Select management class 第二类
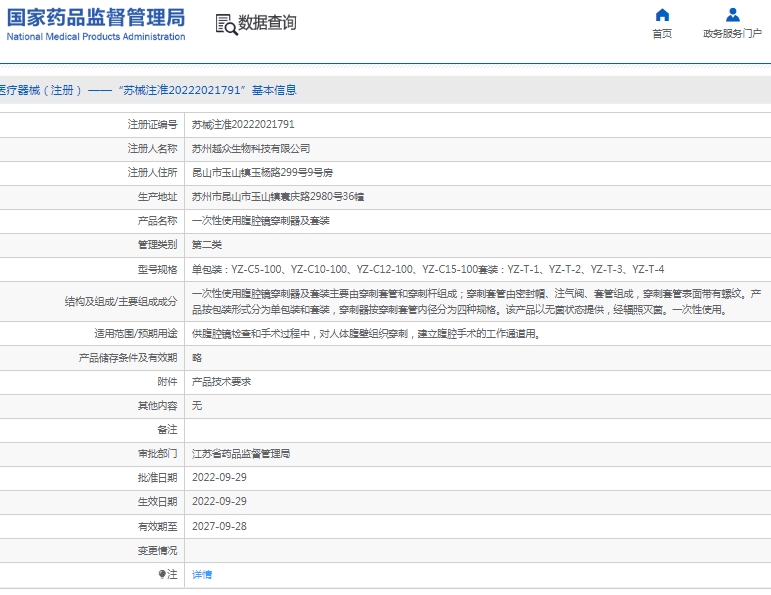771x595 pixels. pos(207,245)
